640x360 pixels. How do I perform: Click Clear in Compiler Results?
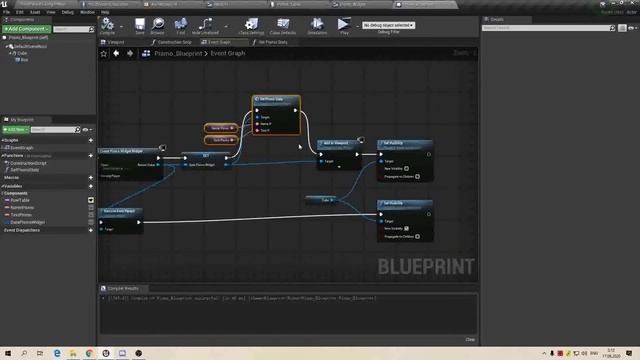[x=470, y=340]
